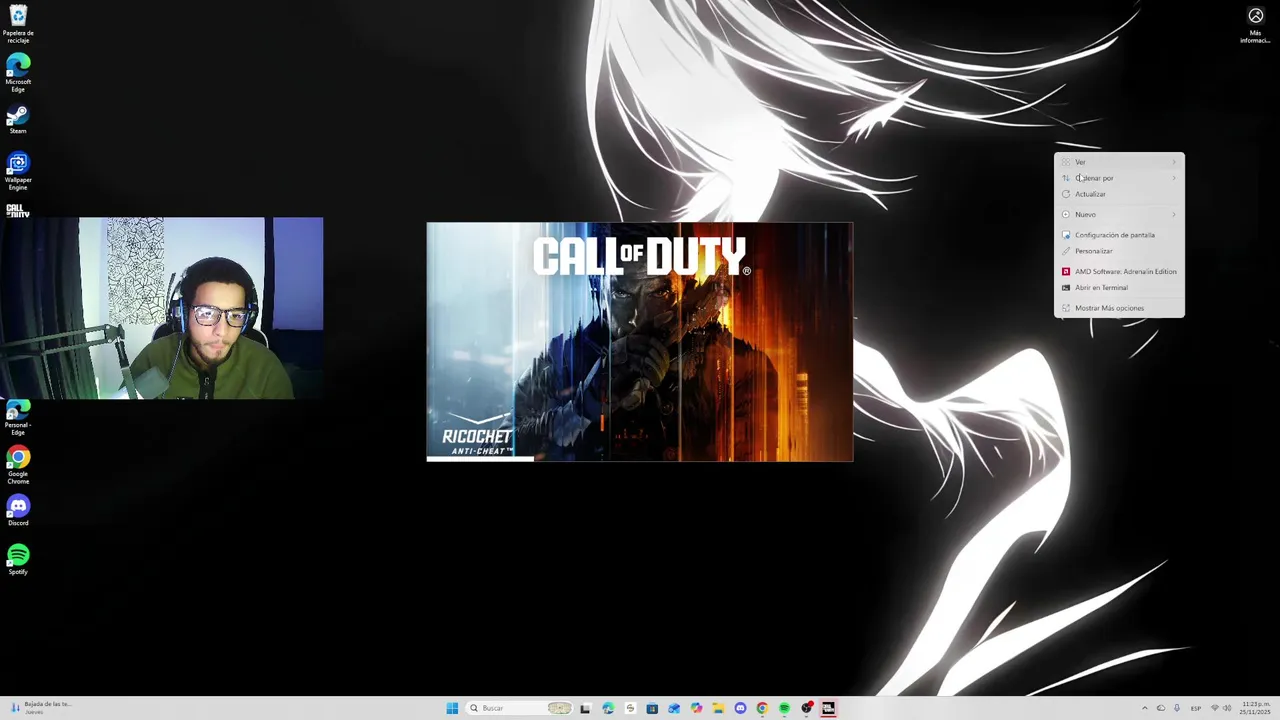Open Microsoft Edge from the taskbar
Viewport: 1280px width, 720px height.
(x=608, y=708)
